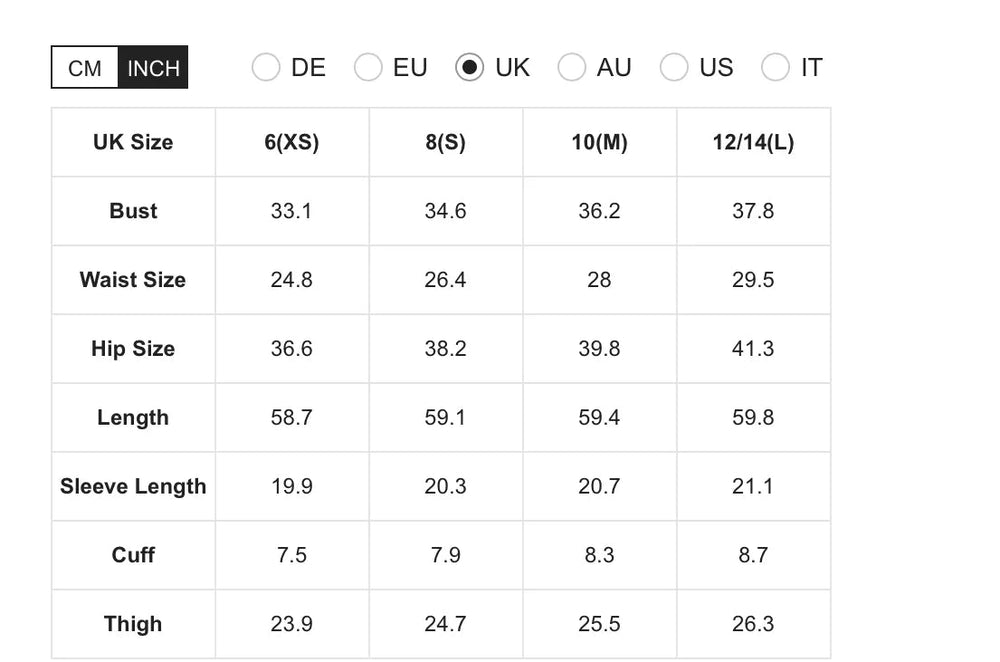Click the 37.8 bust value cell
The image size is (1000, 662).
point(753,211)
